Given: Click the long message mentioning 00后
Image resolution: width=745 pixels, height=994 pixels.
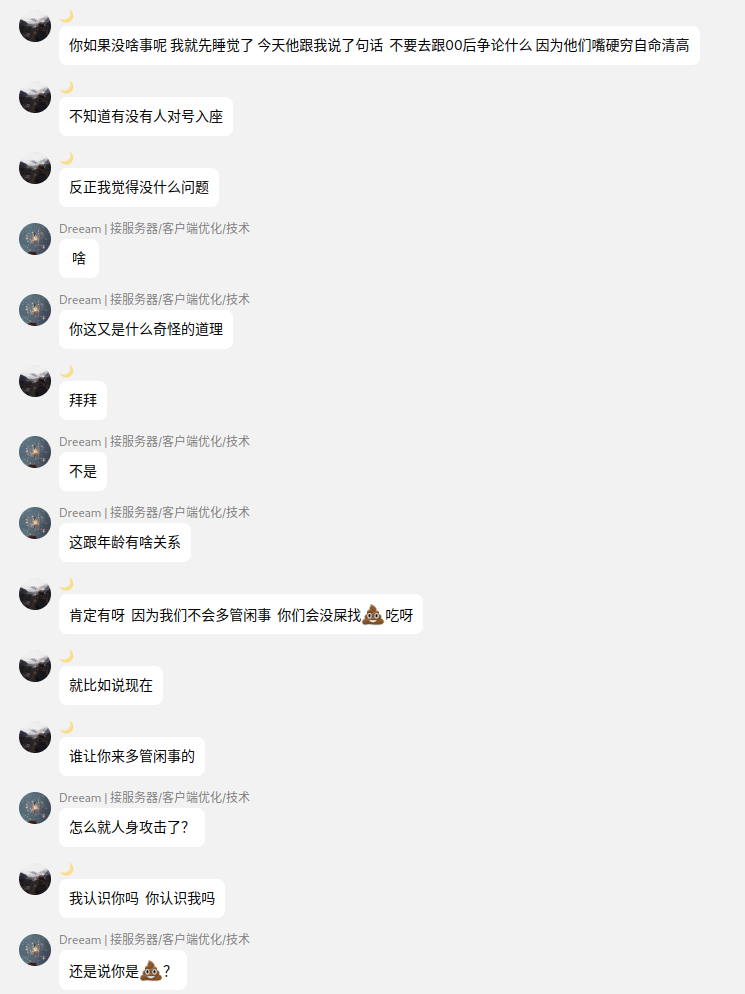Looking at the screenshot, I should [x=379, y=46].
